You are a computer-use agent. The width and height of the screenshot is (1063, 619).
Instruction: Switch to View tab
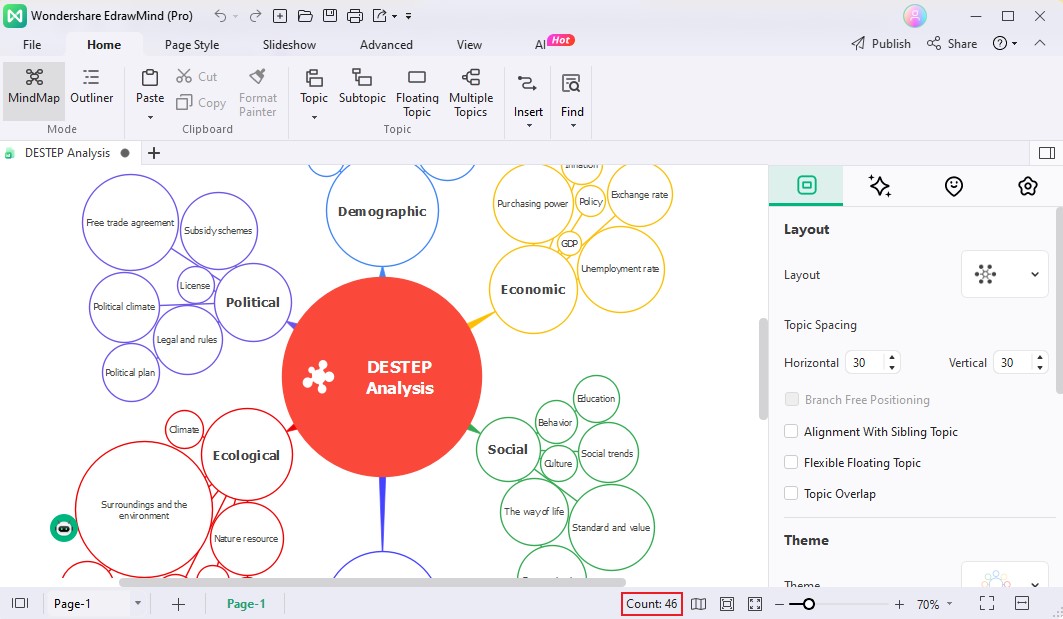[469, 45]
